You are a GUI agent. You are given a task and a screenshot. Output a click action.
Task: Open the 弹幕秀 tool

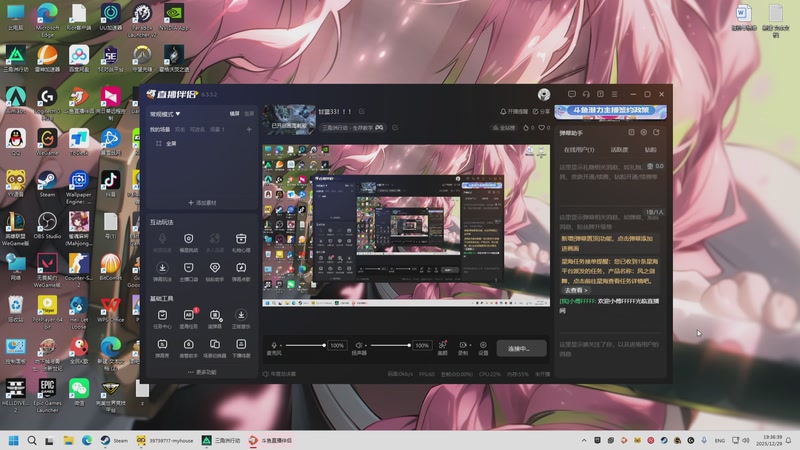(x=162, y=347)
